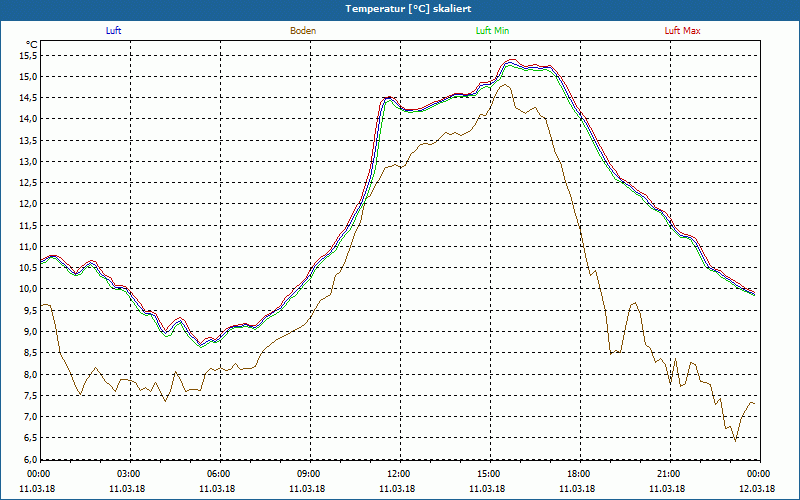Viewport: 800px width, 500px height.
Task: Click the 15:00 time axis label
Action: point(490,474)
